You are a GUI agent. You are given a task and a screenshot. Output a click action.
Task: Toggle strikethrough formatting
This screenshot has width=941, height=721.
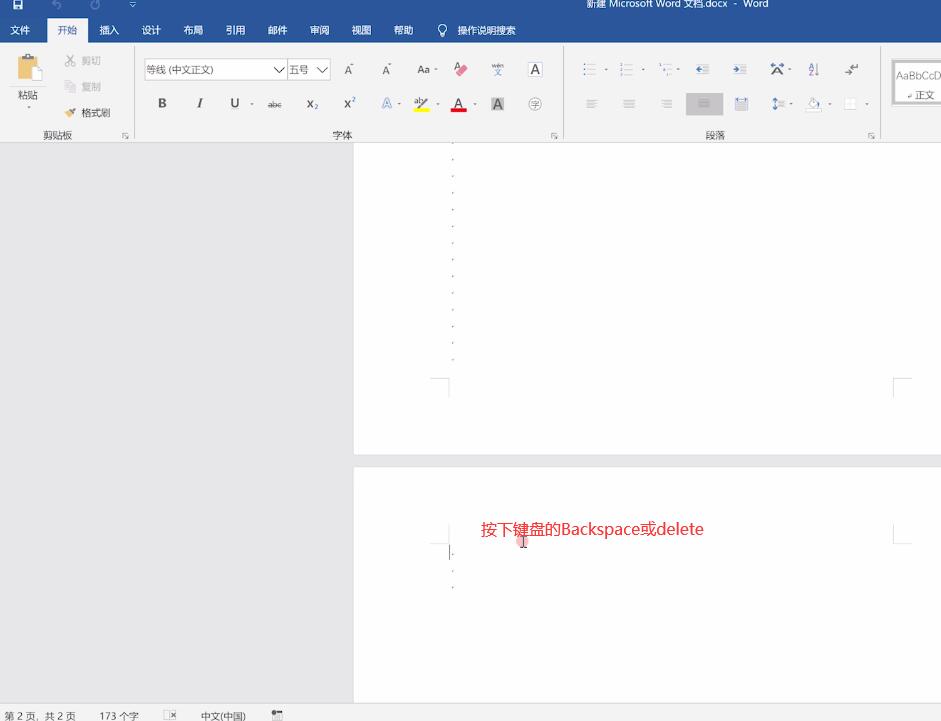coord(274,104)
